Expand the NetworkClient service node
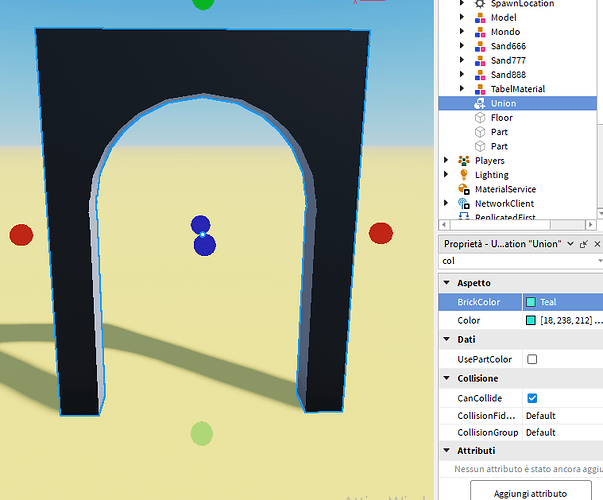Image resolution: width=603 pixels, height=500 pixels. (446, 203)
